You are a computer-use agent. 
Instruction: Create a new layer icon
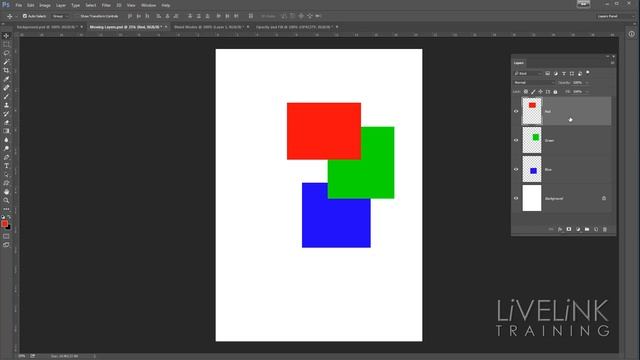click(596, 229)
